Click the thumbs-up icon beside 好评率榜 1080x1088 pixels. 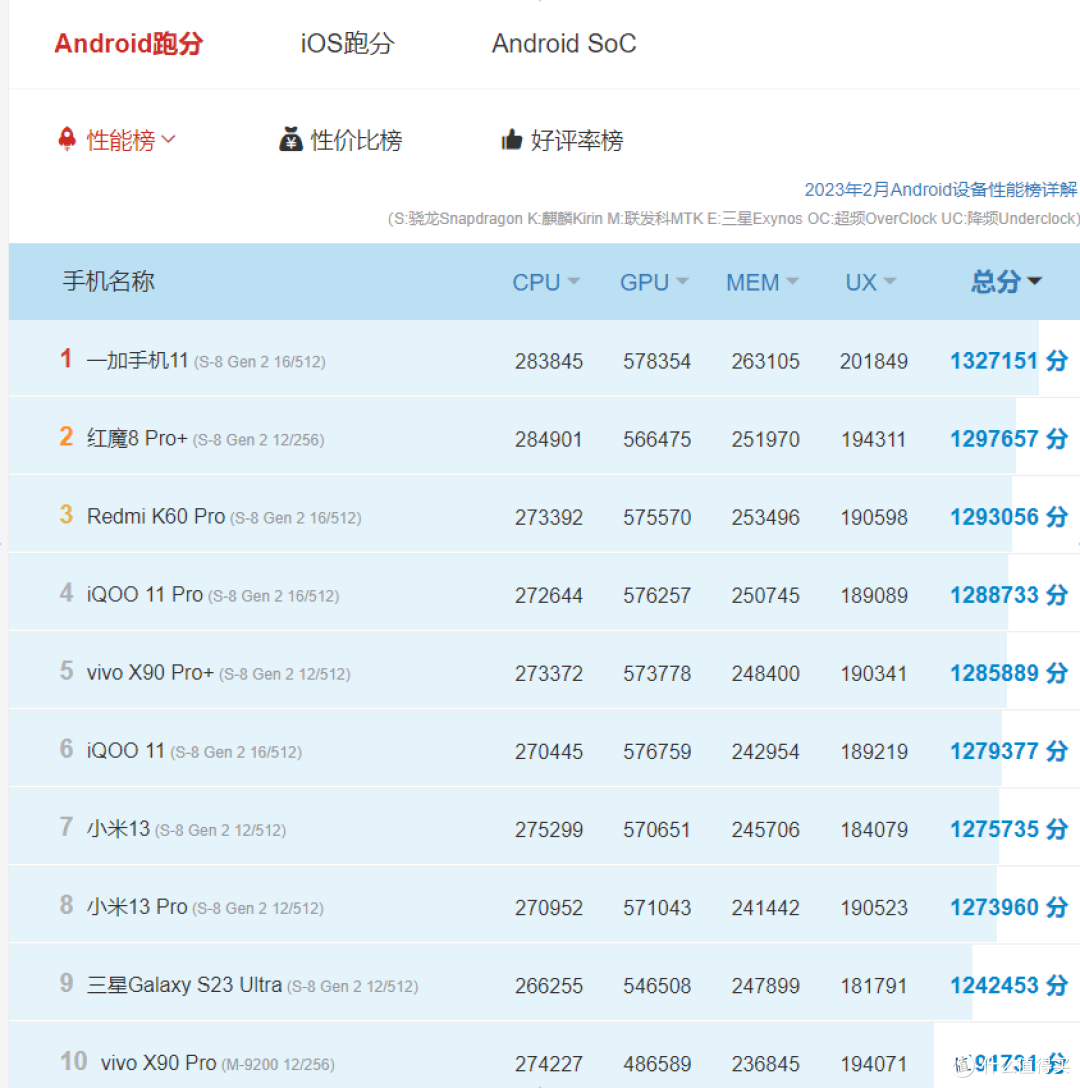512,139
